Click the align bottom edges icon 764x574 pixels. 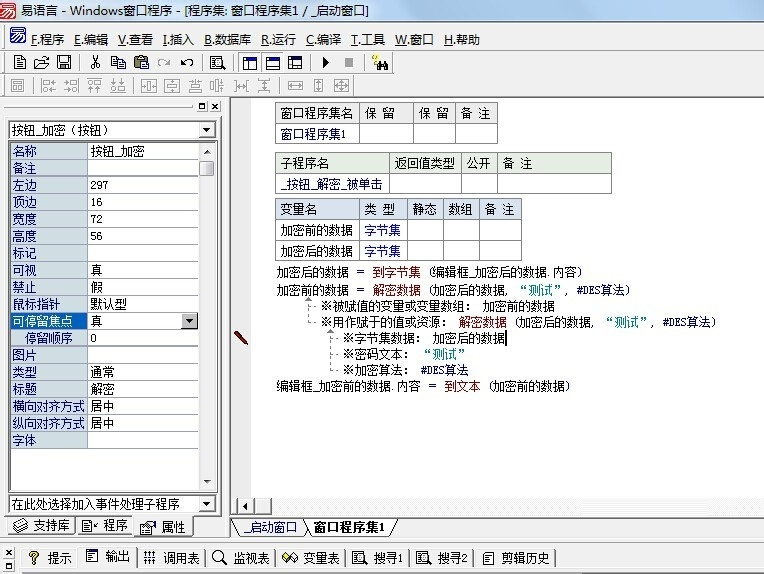[117, 86]
